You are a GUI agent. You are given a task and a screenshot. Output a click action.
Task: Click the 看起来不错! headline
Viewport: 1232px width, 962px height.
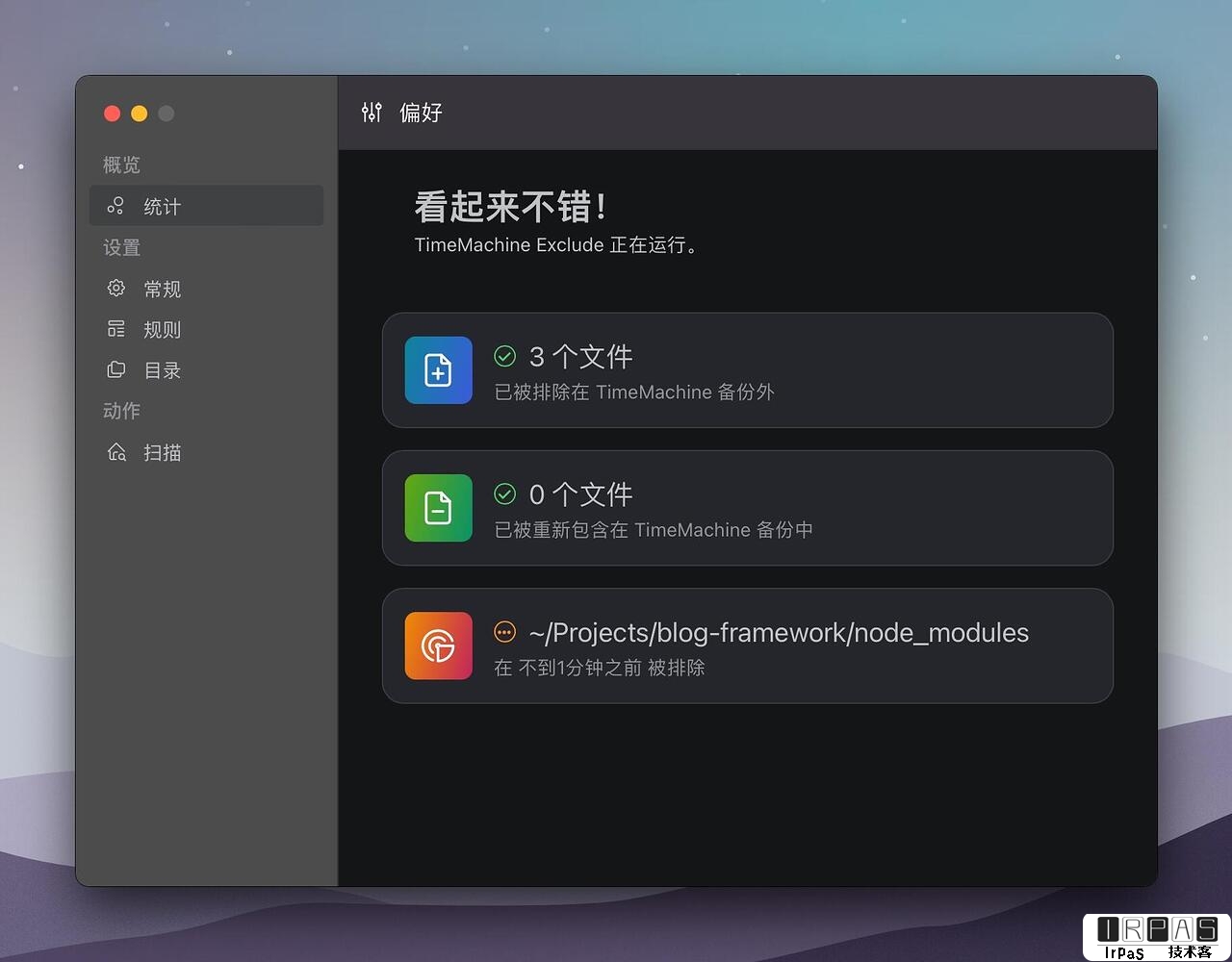pos(510,206)
